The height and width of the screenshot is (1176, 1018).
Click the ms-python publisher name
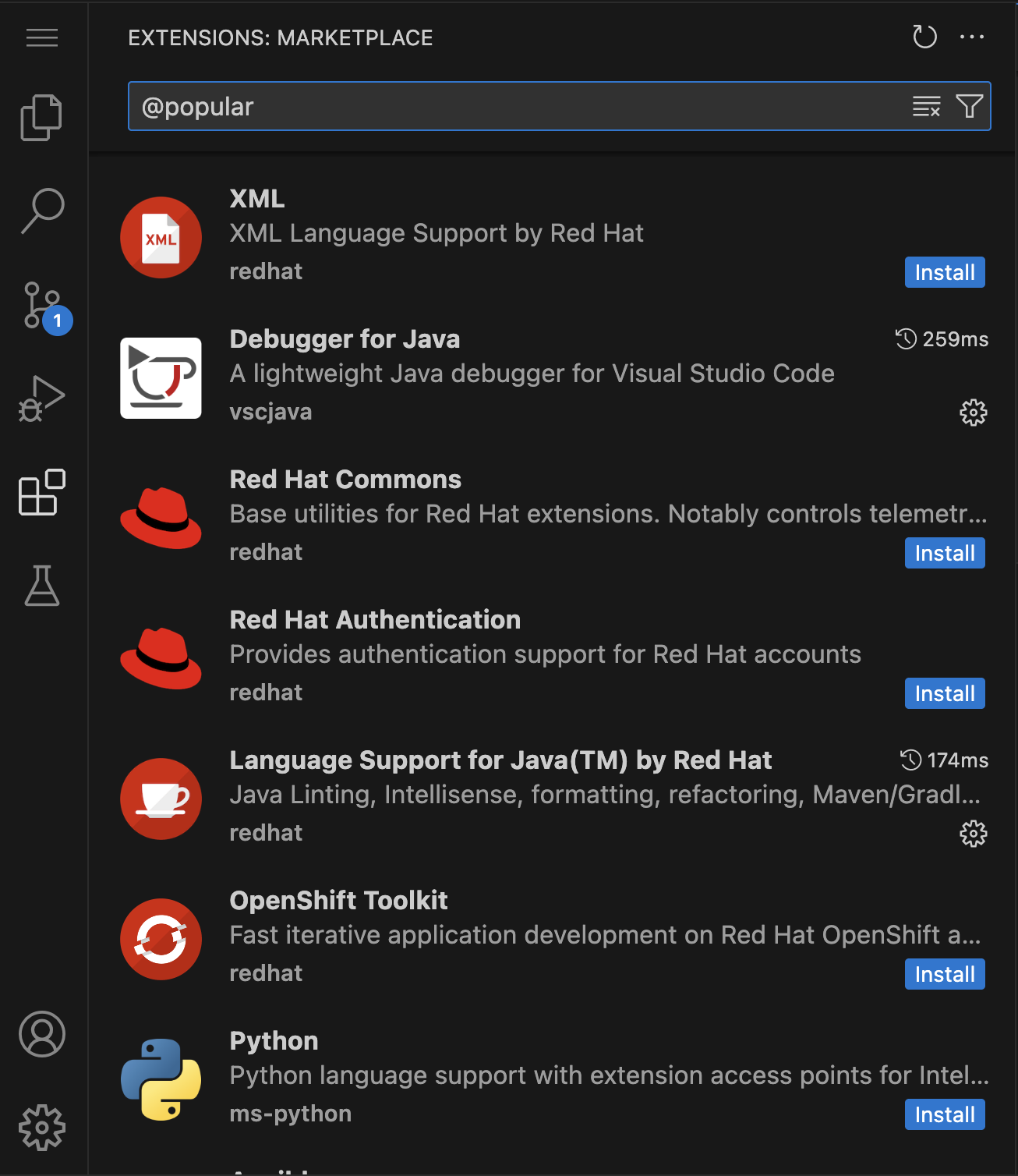point(290,1113)
